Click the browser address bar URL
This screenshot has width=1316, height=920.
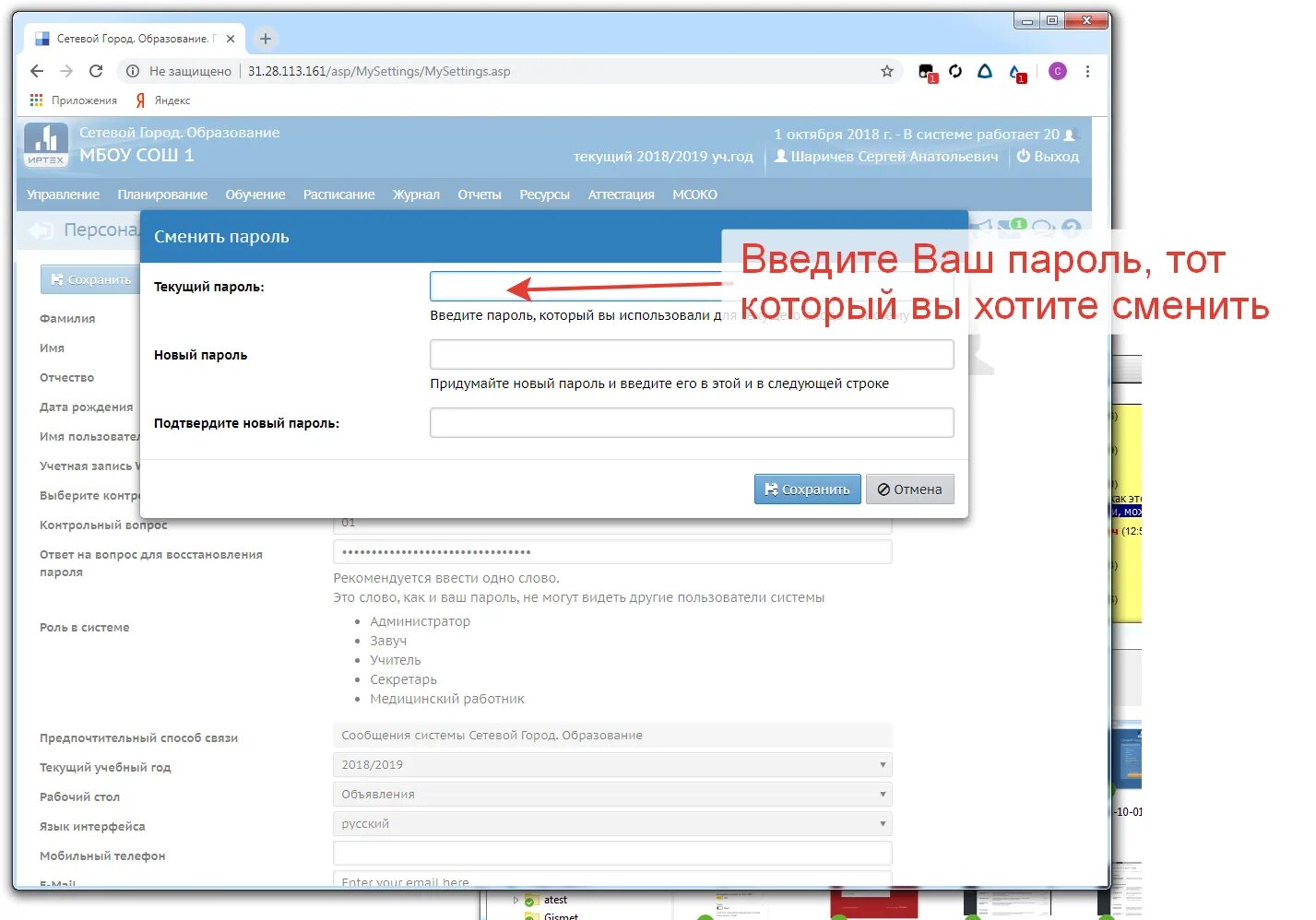point(379,71)
